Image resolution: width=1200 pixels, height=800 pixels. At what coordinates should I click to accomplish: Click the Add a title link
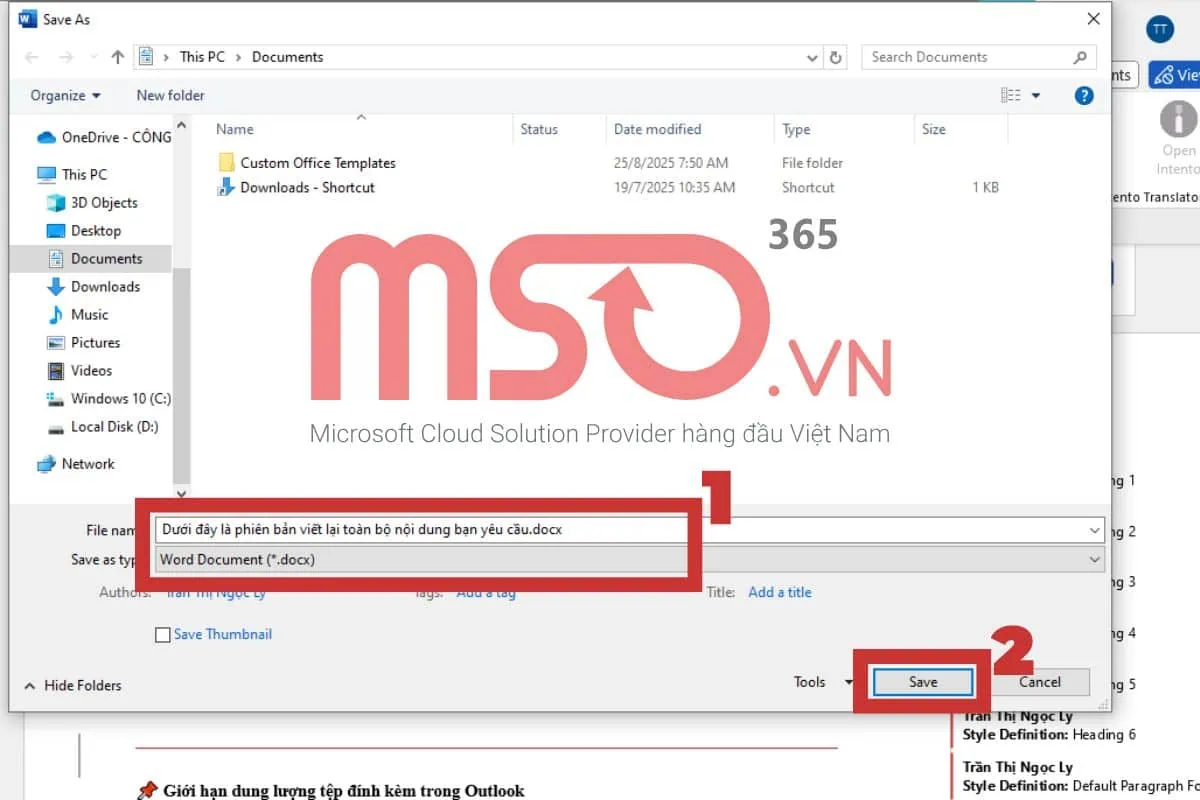click(779, 592)
